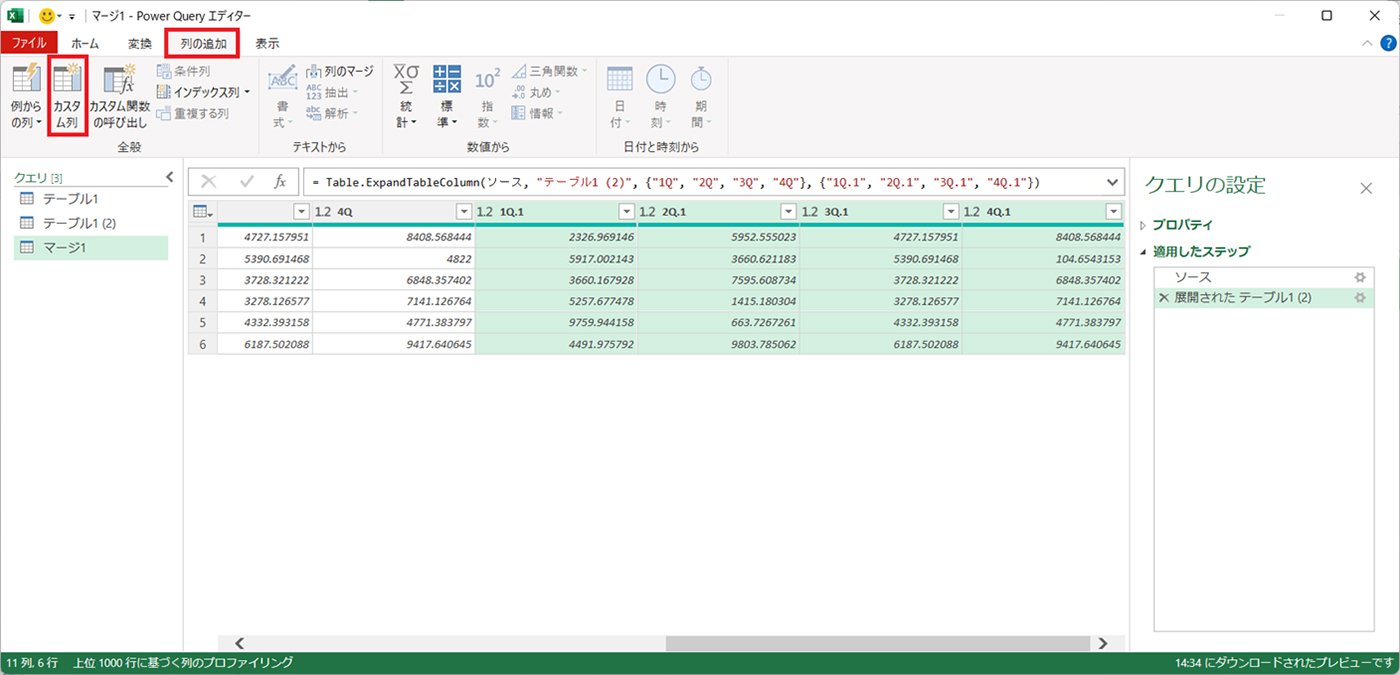Click 重複する列 duplicate column

[193, 113]
